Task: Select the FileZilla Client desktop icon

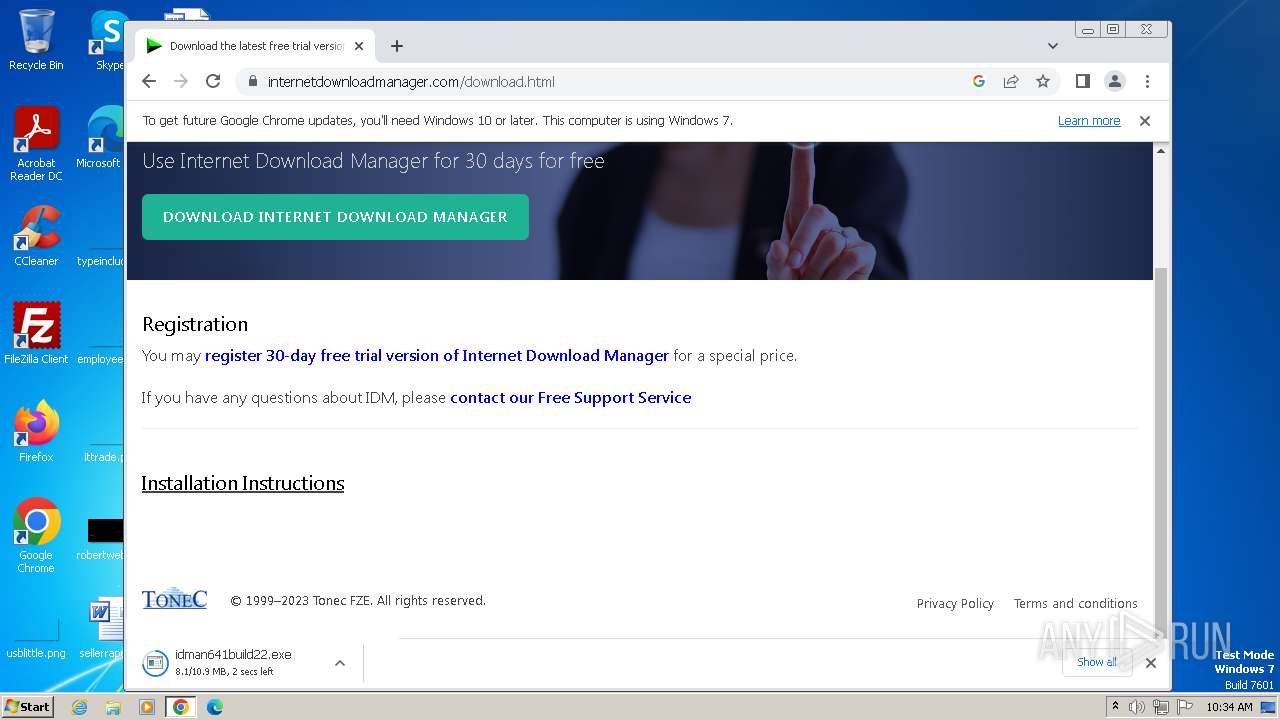Action: (36, 334)
